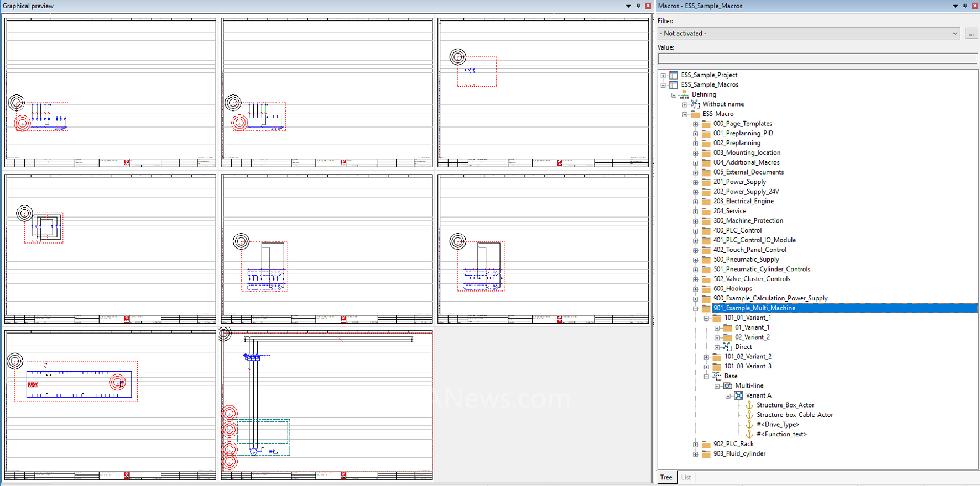Image resolution: width=980 pixels, height=486 pixels.
Task: Pin the Graphical preview panel
Action: tap(637, 6)
